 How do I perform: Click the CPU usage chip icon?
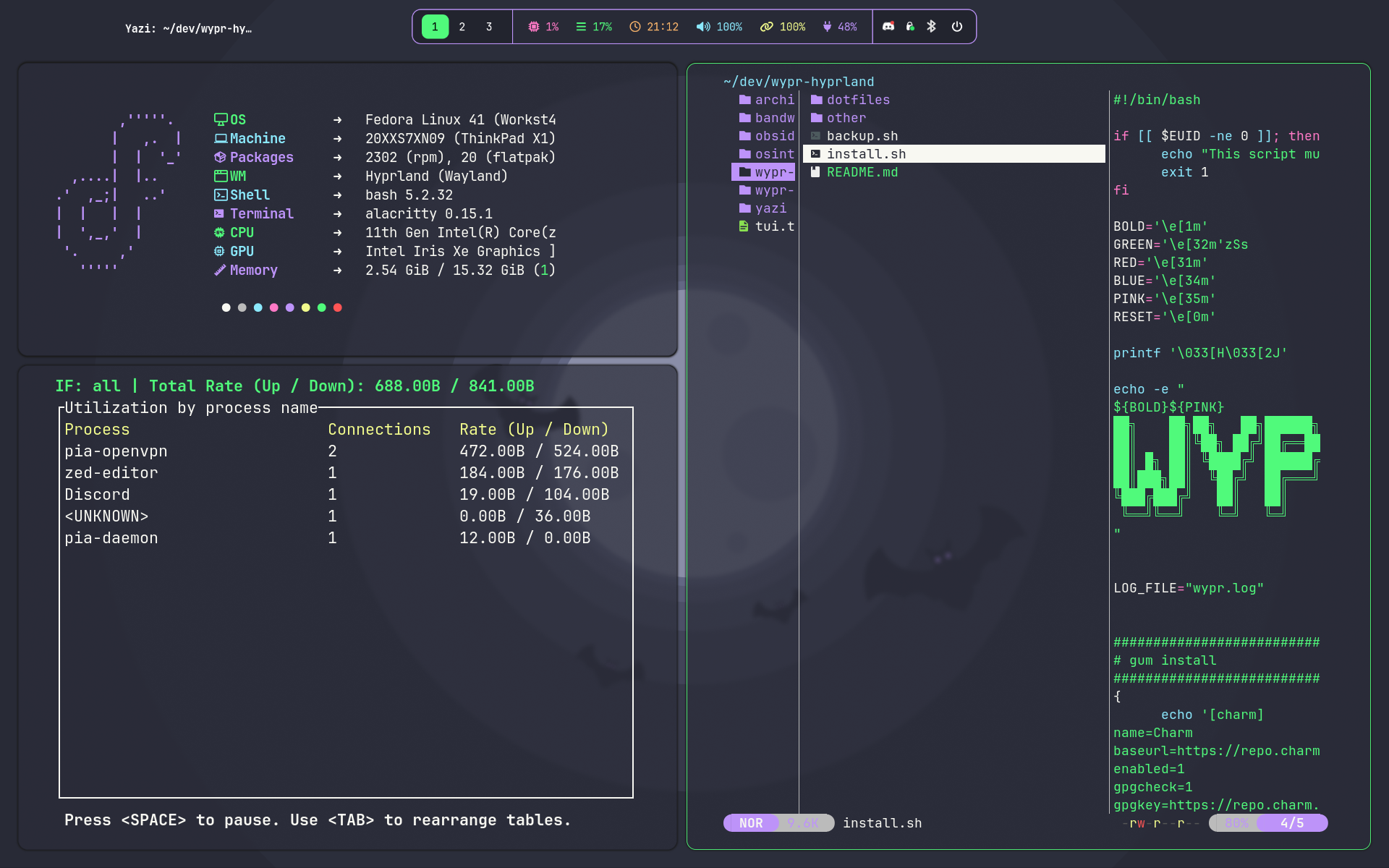pyautogui.click(x=533, y=27)
